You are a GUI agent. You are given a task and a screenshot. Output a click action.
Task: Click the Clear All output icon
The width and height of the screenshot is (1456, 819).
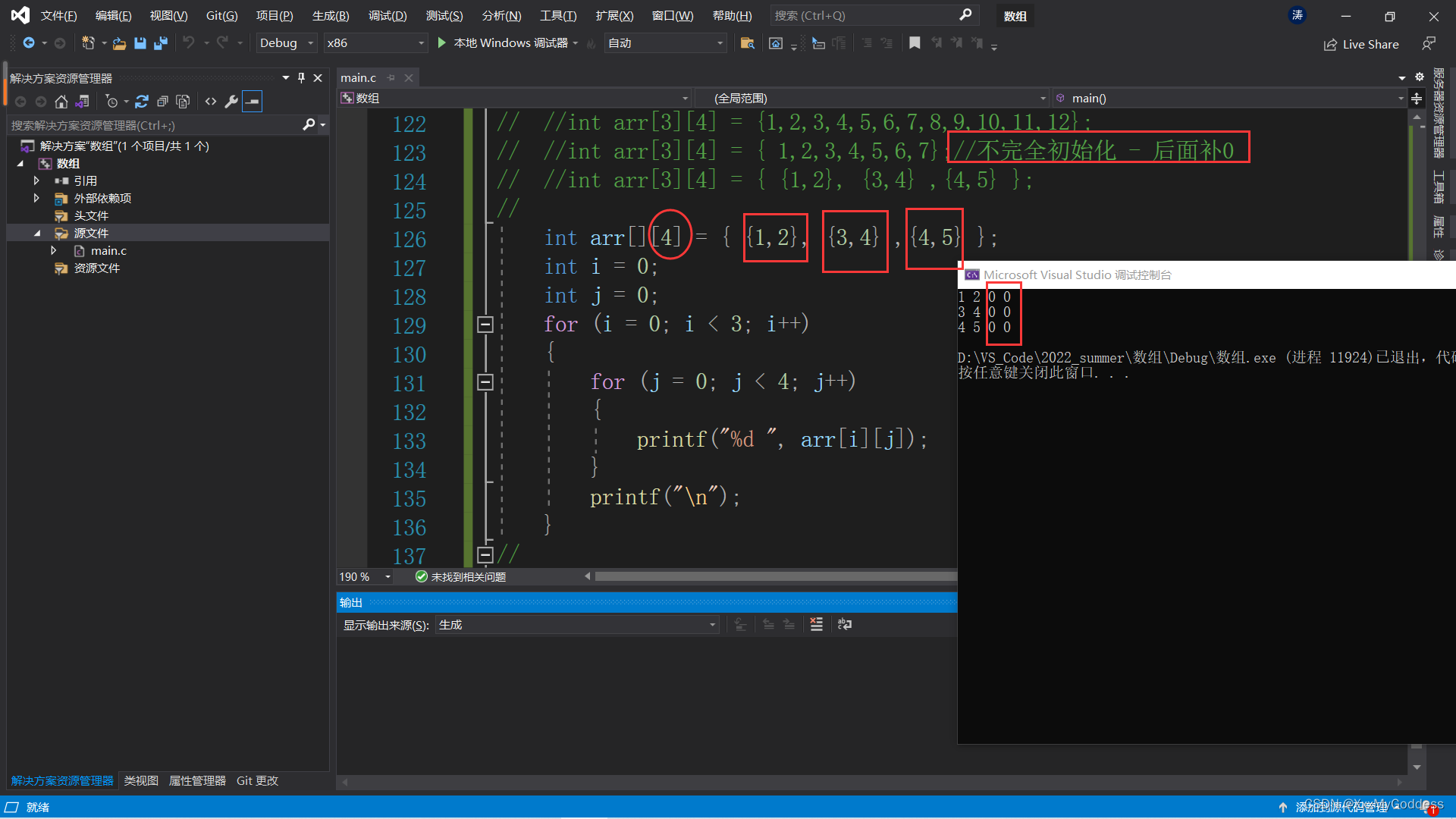click(x=816, y=624)
